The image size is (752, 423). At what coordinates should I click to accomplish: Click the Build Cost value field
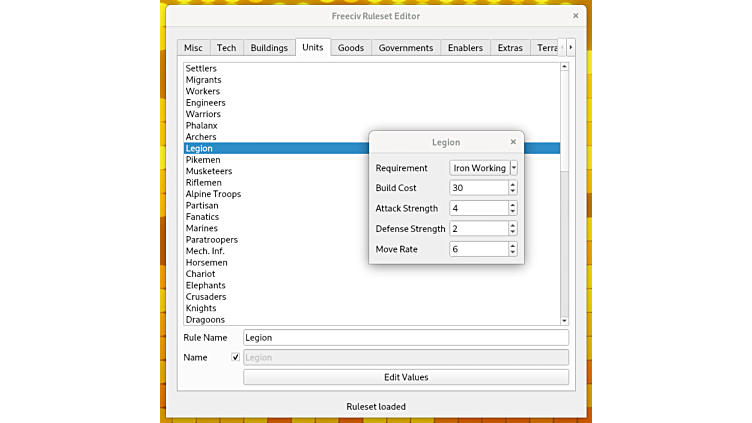(x=478, y=188)
